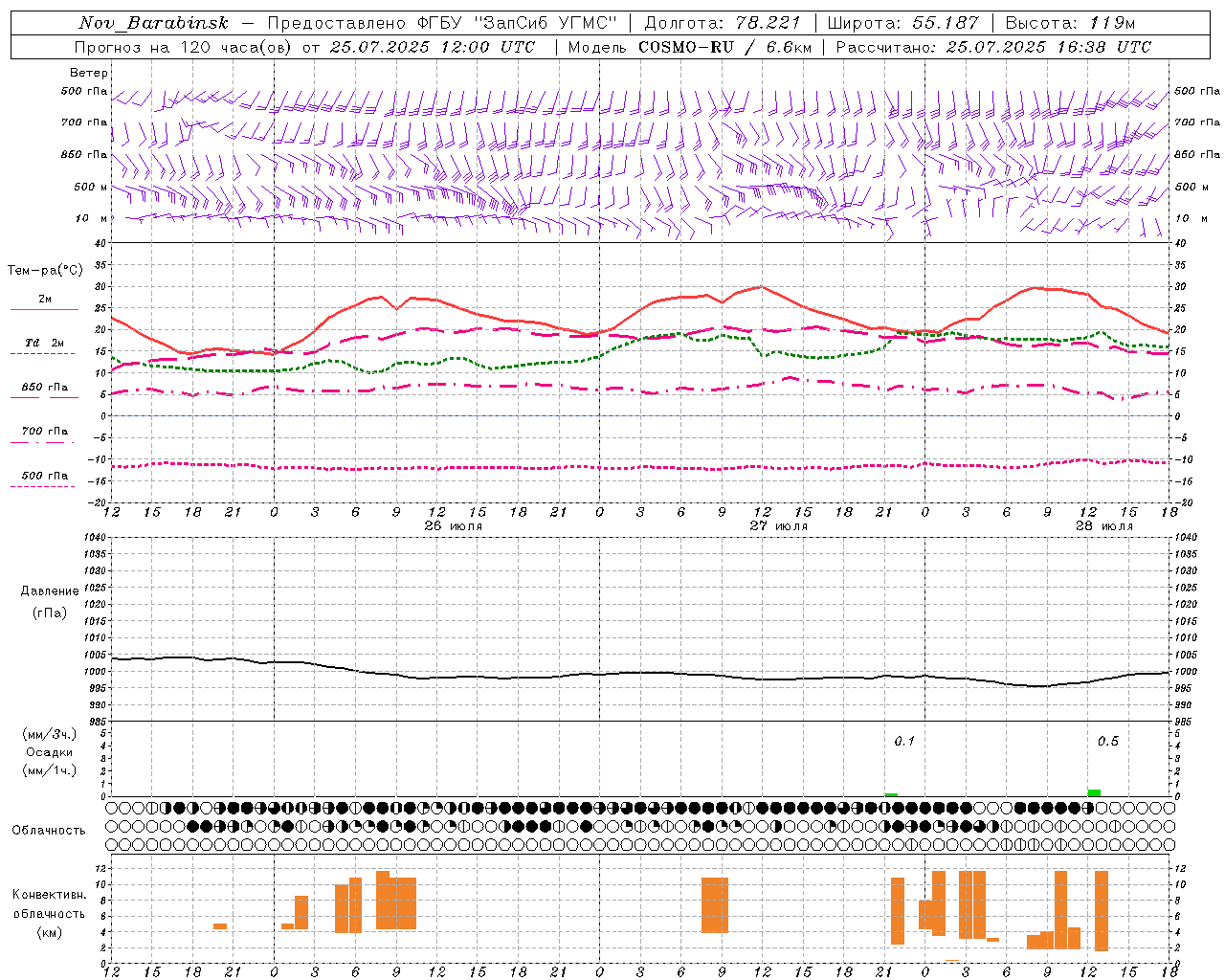Click the "Долгота: 78.221" header value
Viewport: 1225px width, 980px height.
[723, 23]
